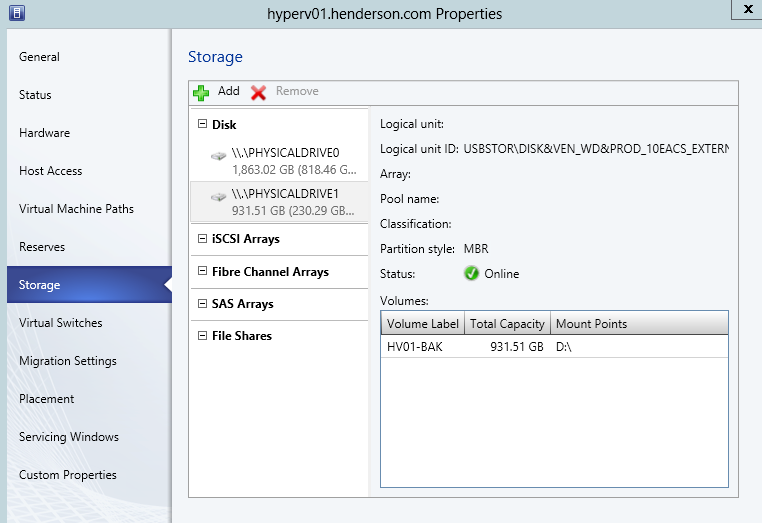Click the USBSTOR logical unit ID value

tap(596, 149)
